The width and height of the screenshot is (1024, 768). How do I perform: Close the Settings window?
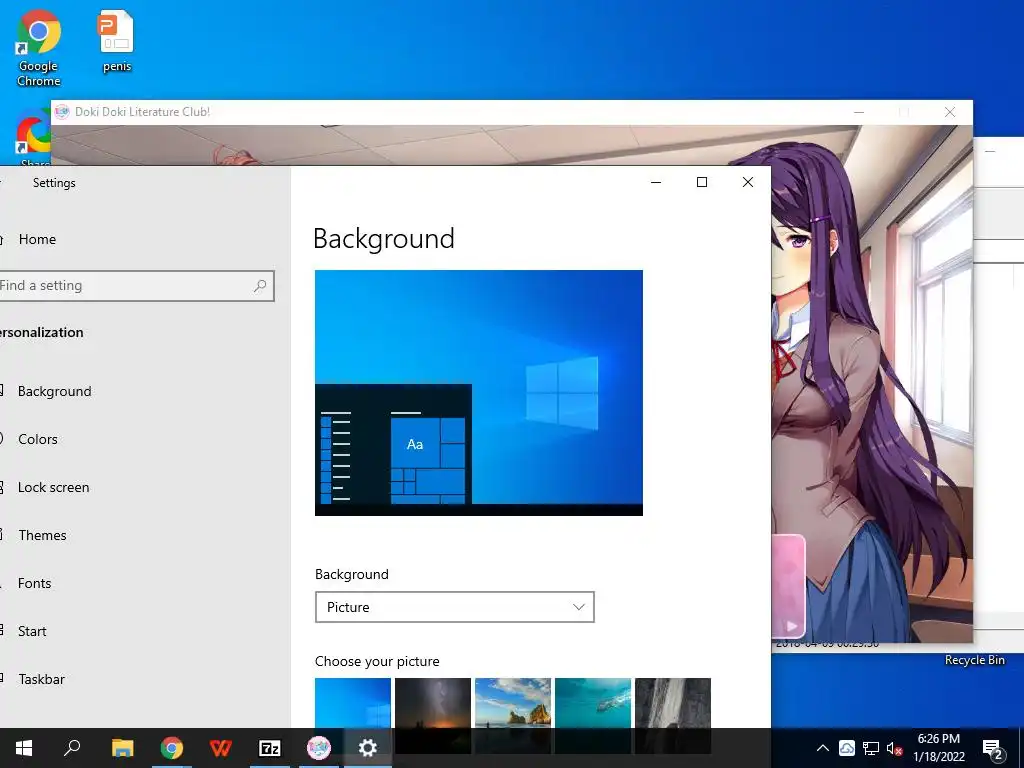click(x=748, y=182)
